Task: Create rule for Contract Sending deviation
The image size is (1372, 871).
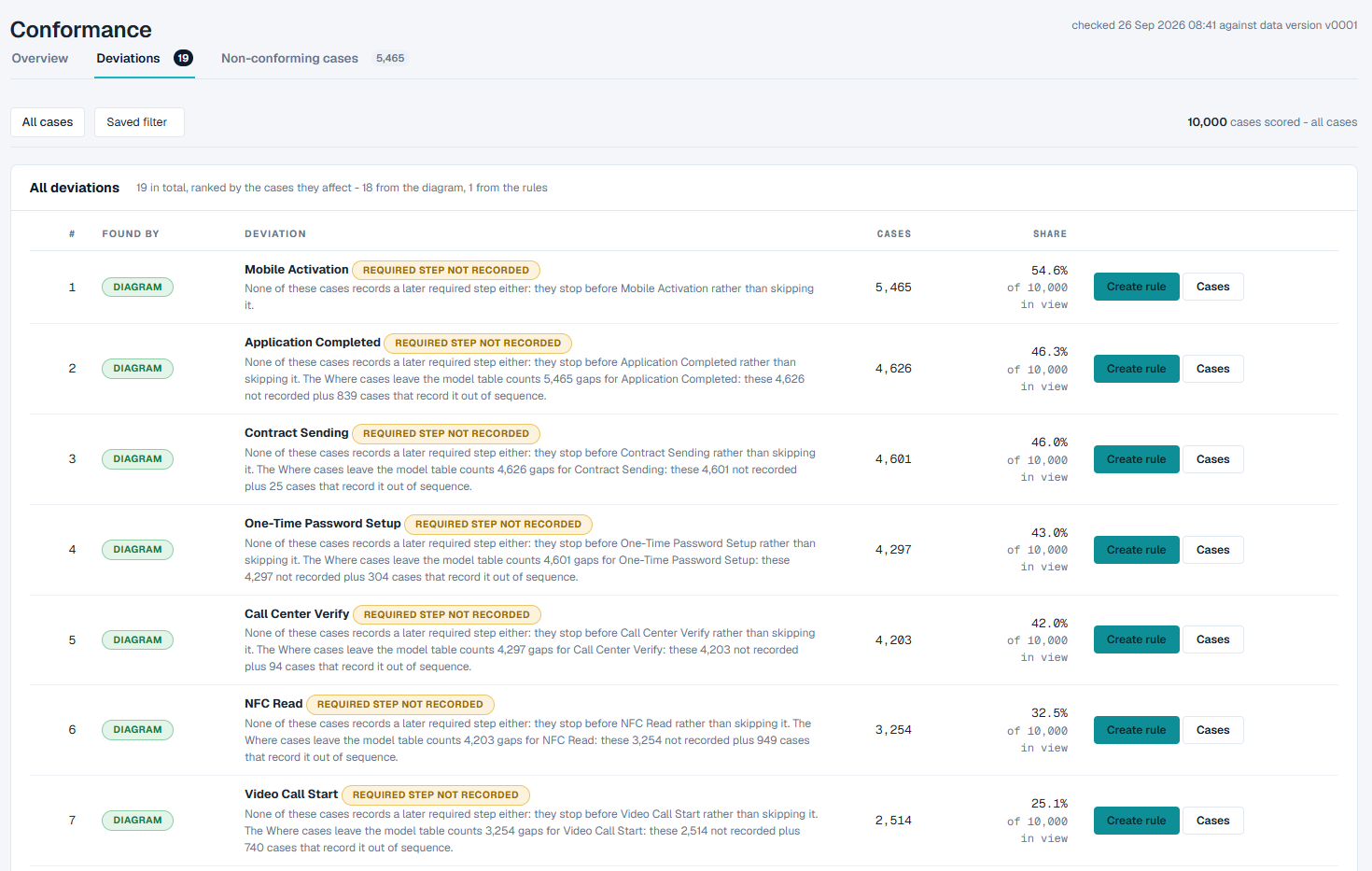Action: tap(1136, 459)
